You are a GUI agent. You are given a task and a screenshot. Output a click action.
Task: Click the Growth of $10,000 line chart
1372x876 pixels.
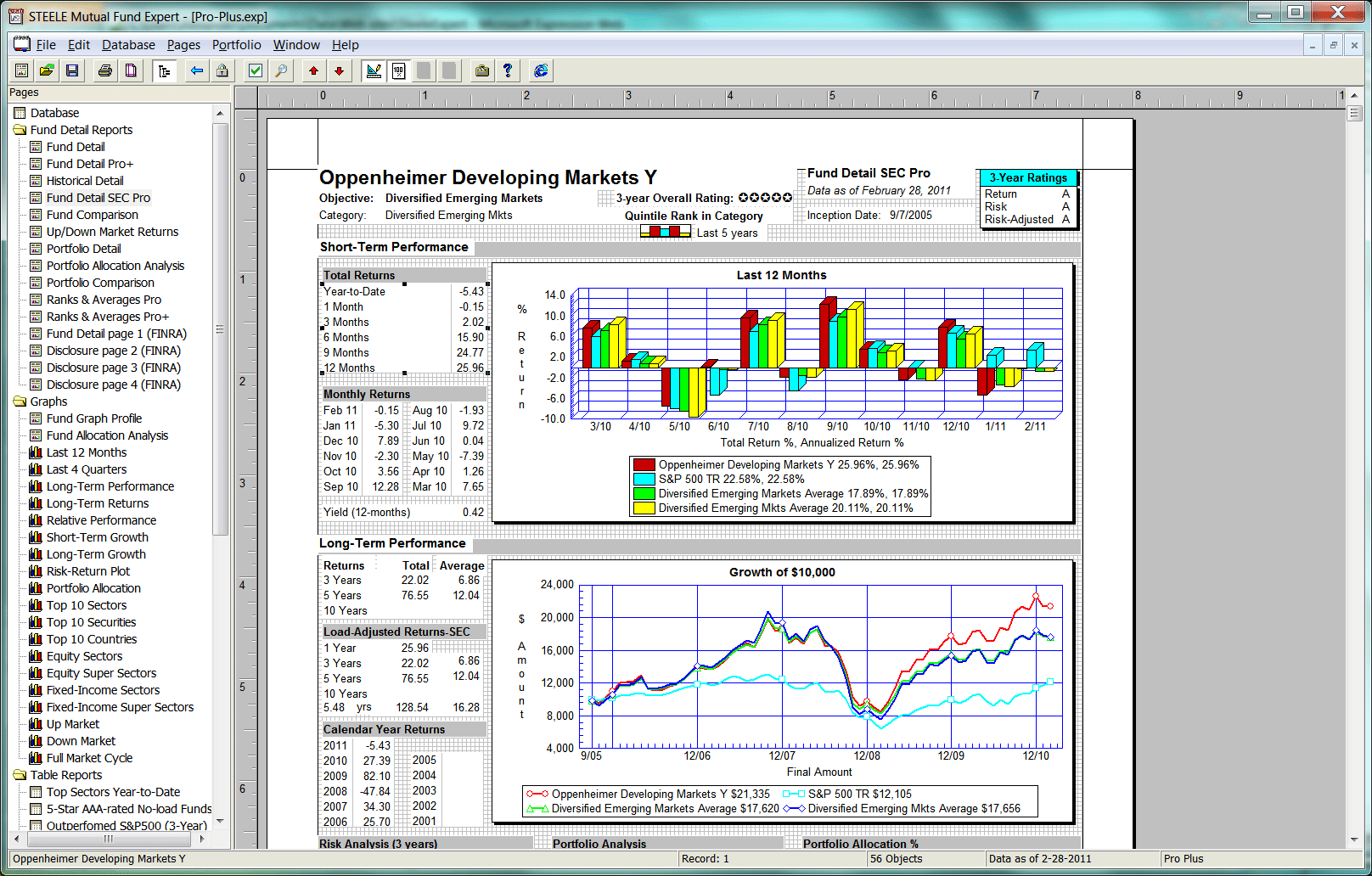click(x=782, y=690)
